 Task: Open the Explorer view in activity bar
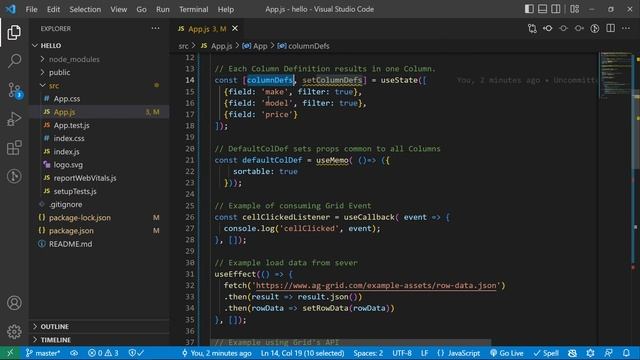coord(14,32)
